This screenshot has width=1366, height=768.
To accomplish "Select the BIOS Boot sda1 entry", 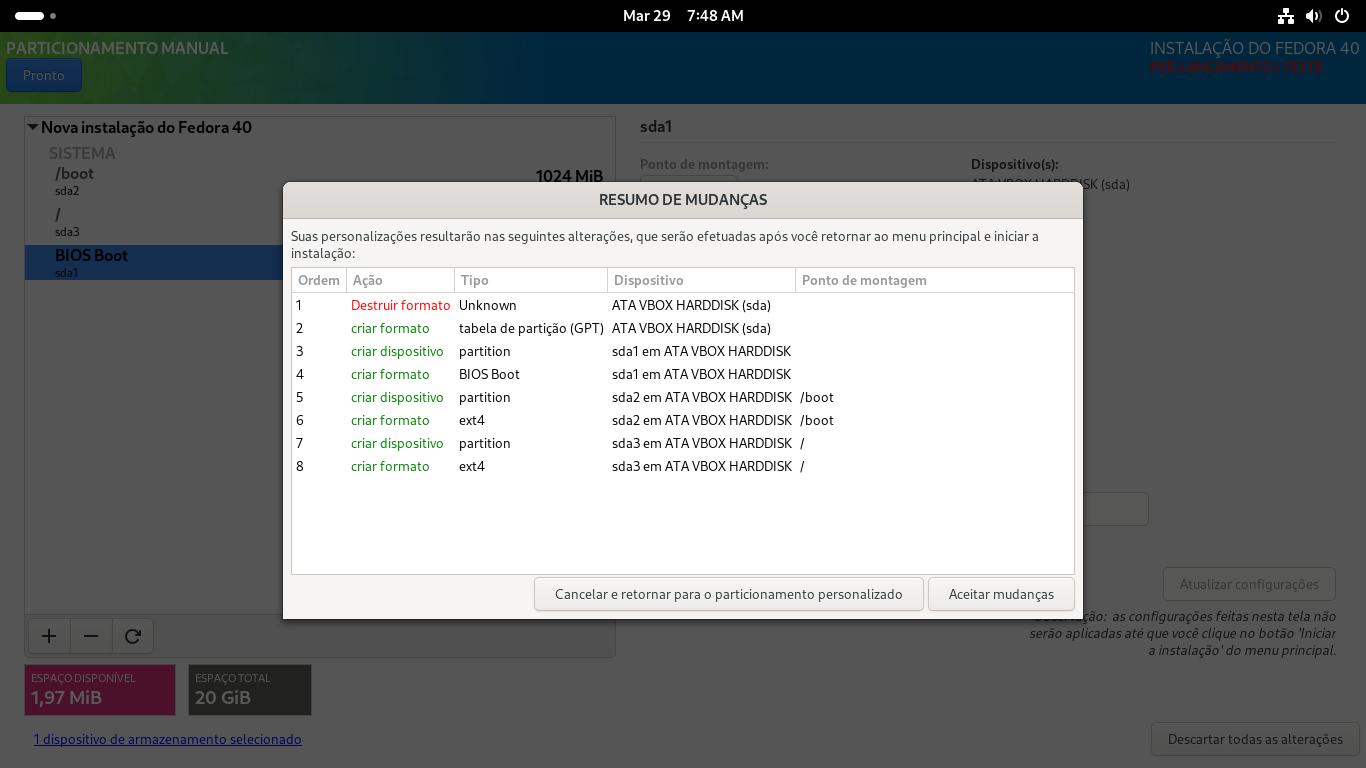I will (155, 262).
